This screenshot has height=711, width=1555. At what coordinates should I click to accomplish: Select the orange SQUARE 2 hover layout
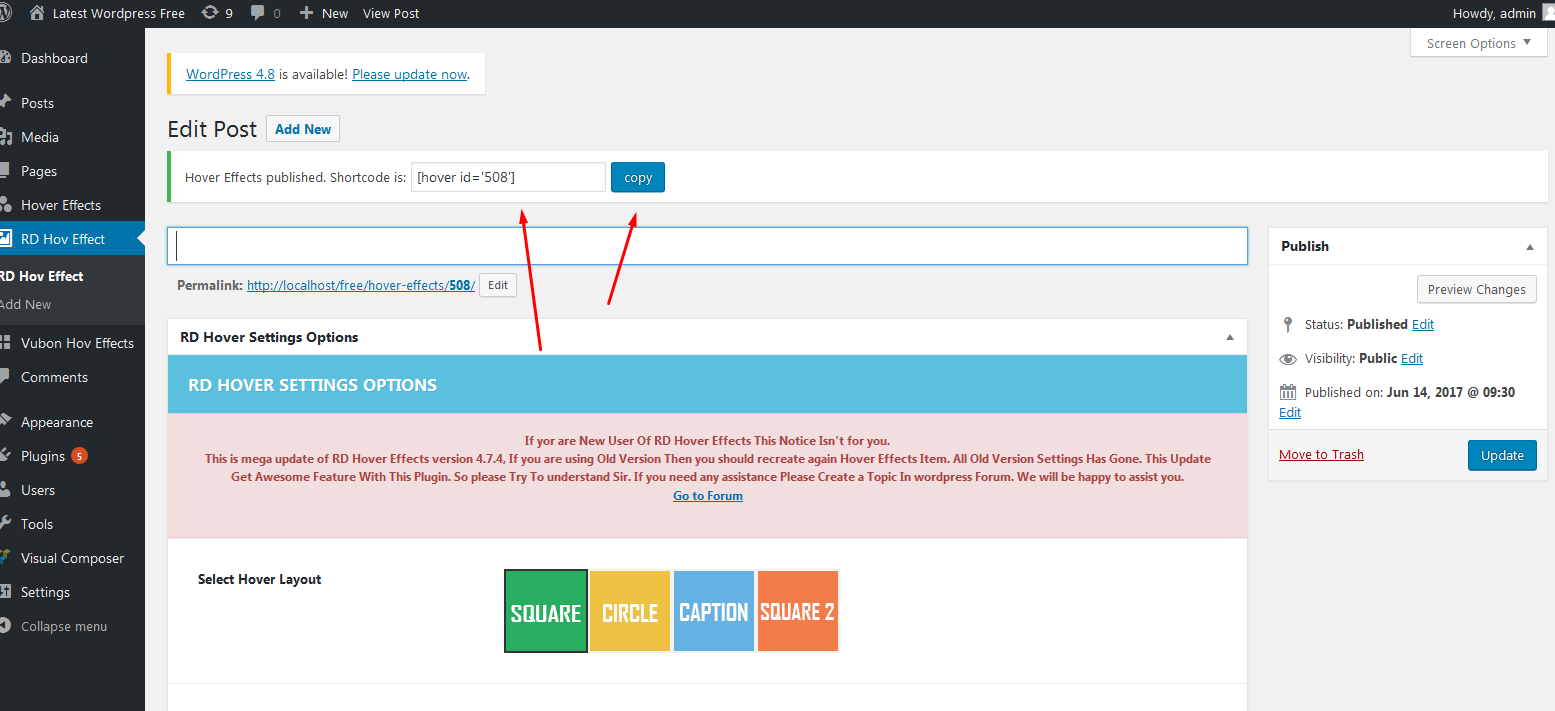(x=798, y=611)
